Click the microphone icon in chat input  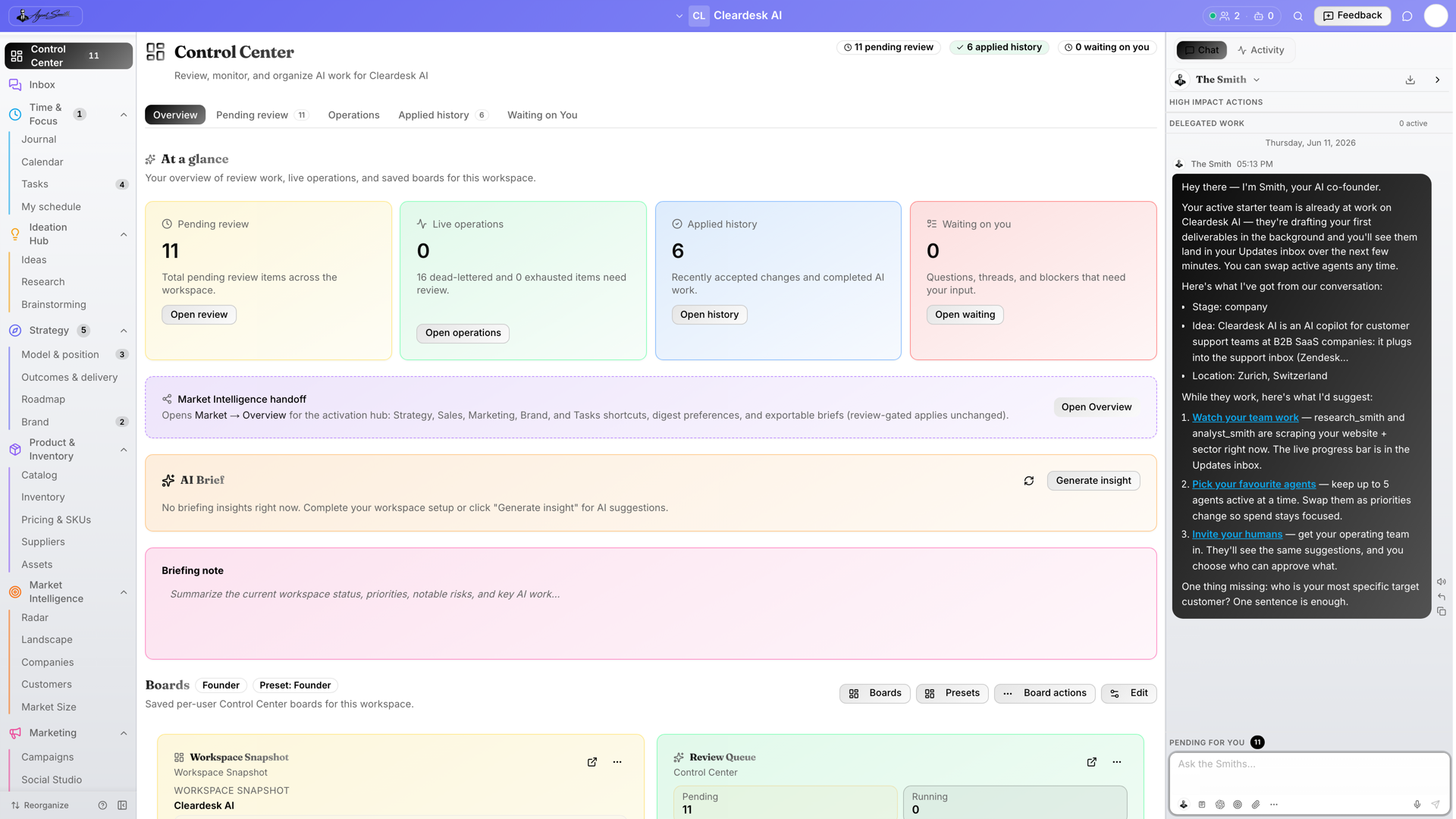[1417, 805]
